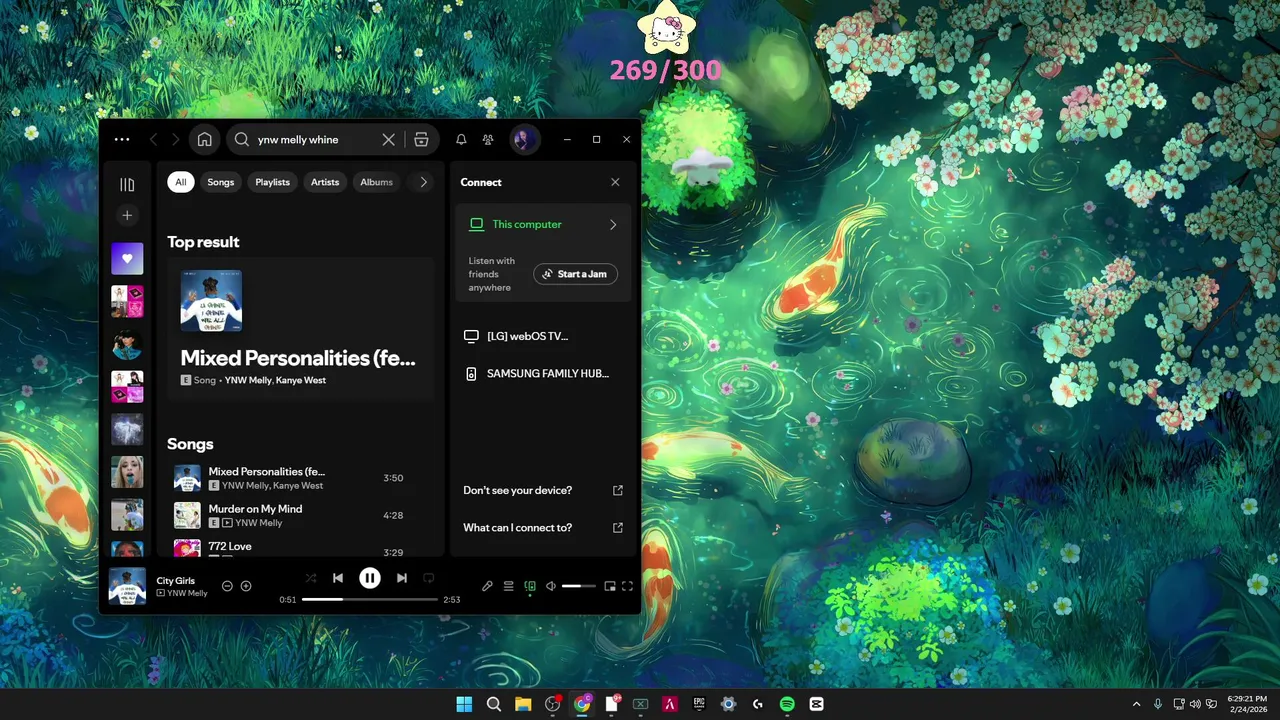Select the Playlists filter chip
The image size is (1280, 720).
272,182
